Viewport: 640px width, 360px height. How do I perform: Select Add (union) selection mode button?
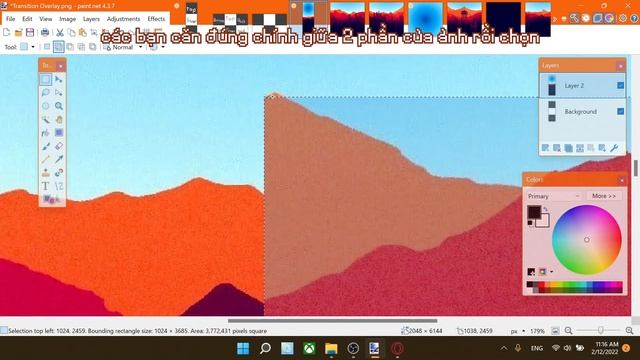[x=59, y=47]
